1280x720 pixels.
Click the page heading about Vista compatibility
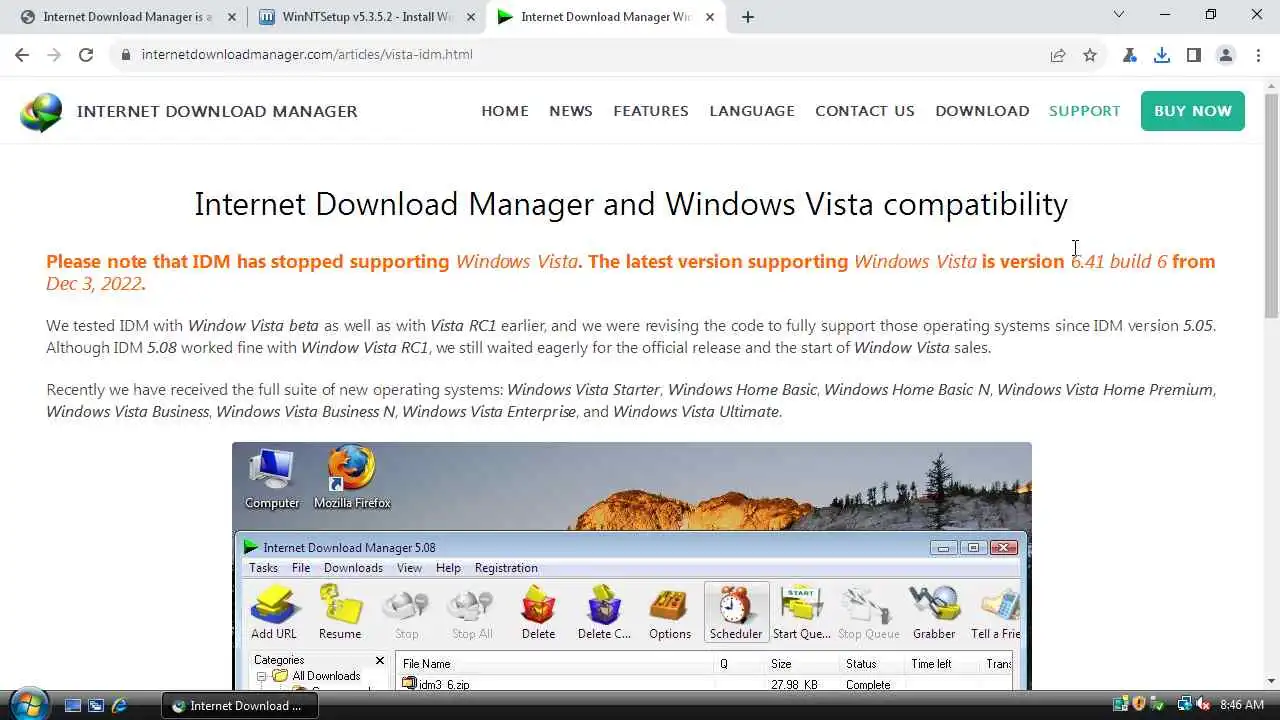631,204
